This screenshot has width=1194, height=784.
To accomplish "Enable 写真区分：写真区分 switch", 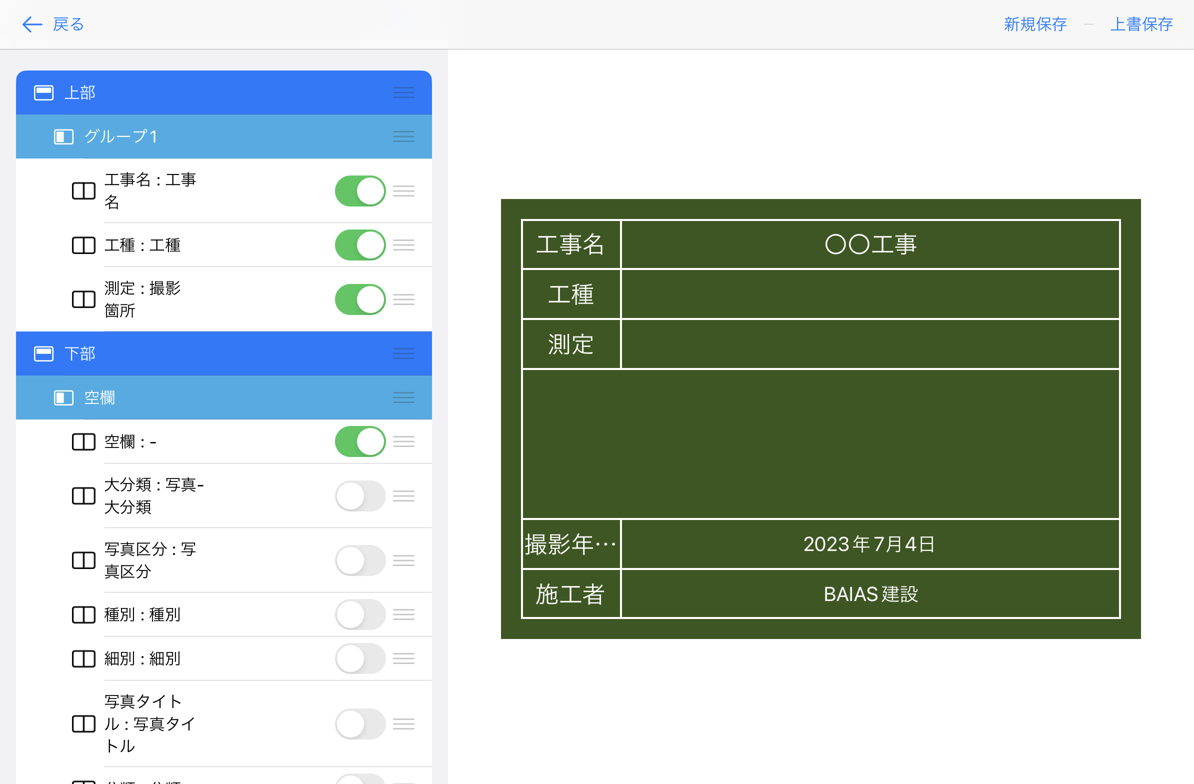I will [x=360, y=560].
